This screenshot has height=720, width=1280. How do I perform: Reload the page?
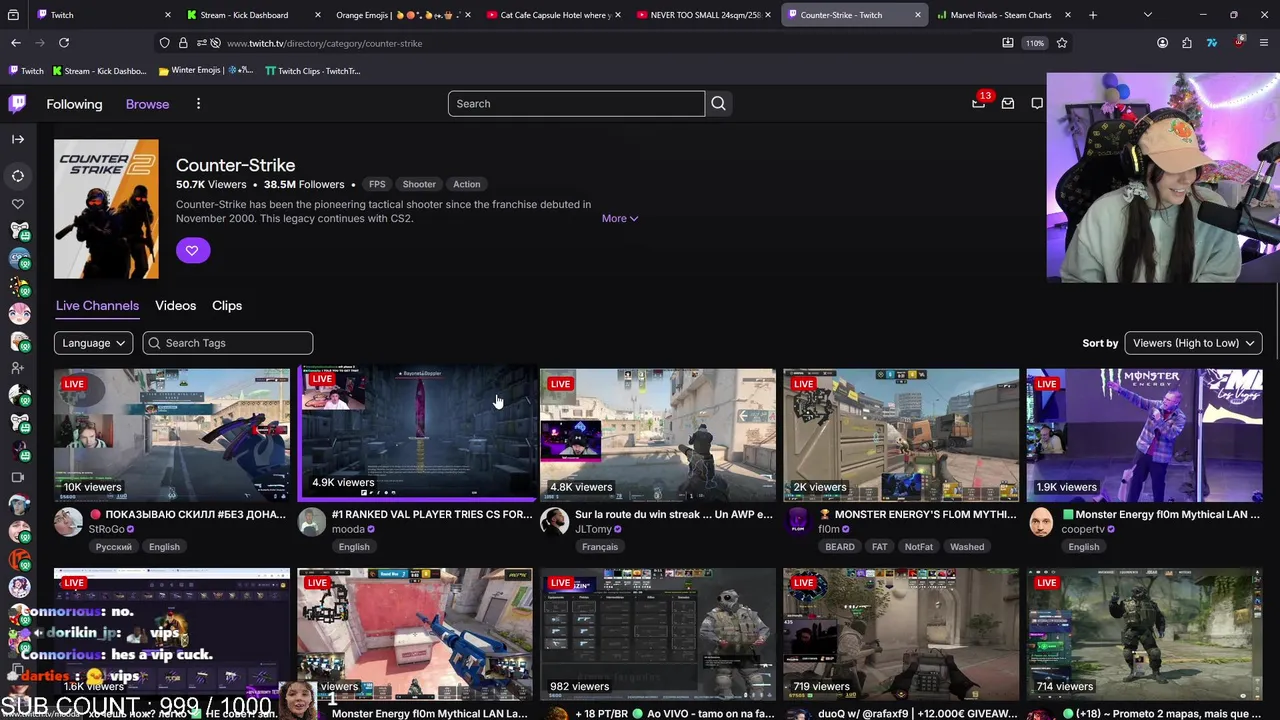(x=64, y=43)
